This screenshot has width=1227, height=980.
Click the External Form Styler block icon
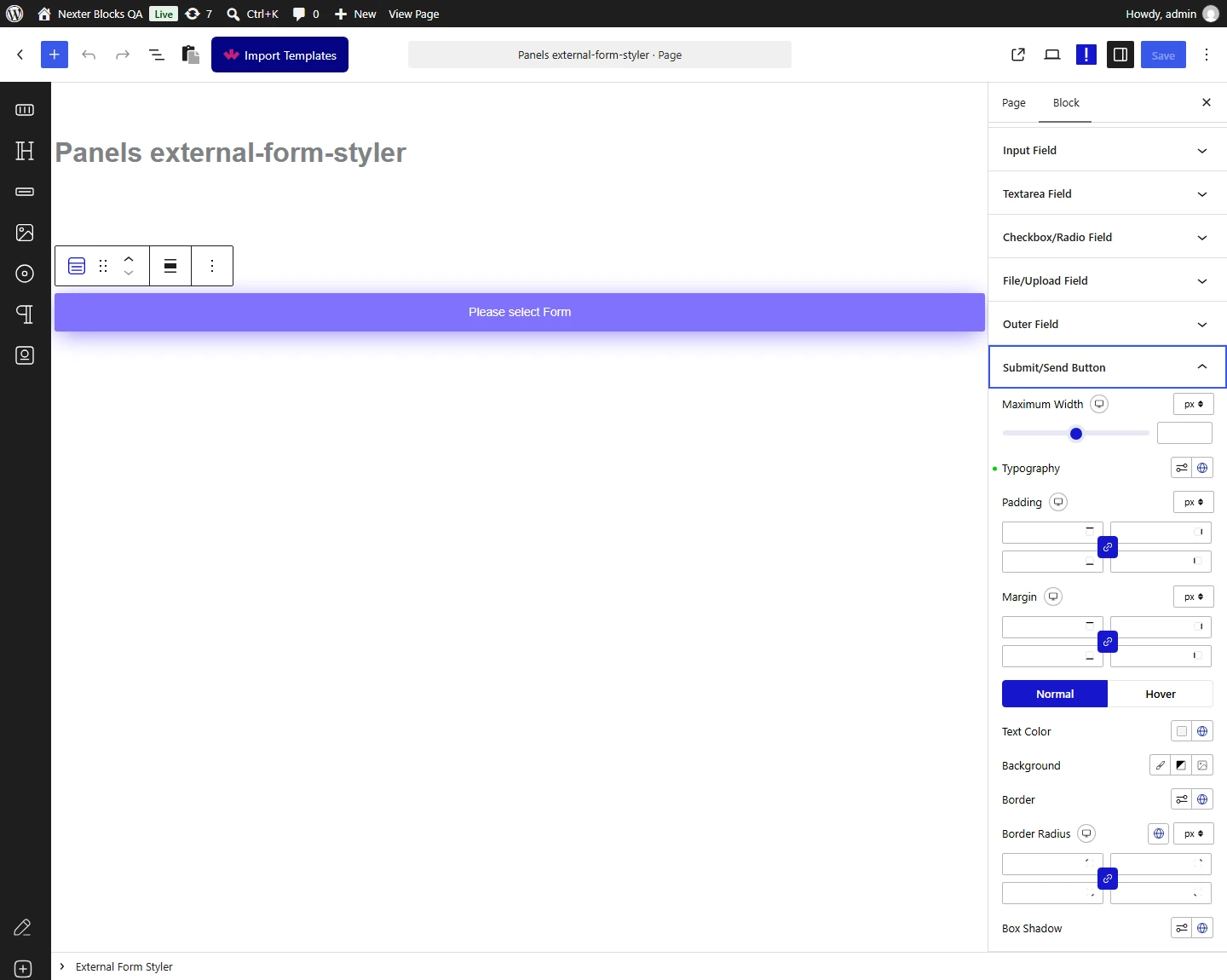77,266
